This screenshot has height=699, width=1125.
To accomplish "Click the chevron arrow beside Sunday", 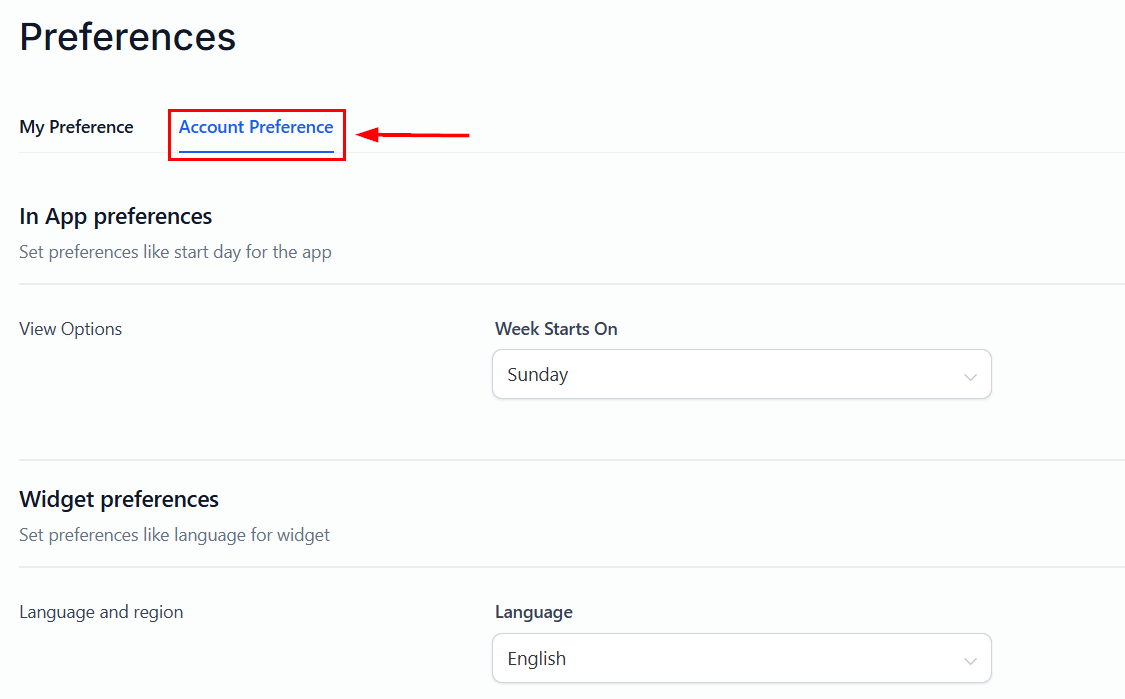I will pyautogui.click(x=969, y=377).
